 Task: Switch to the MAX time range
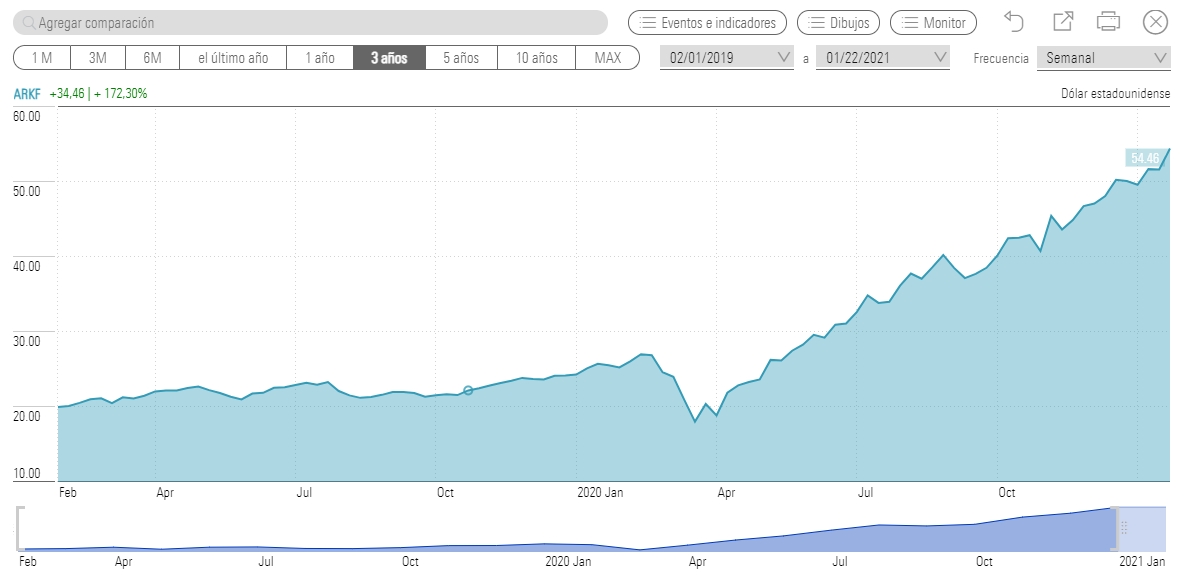(608, 57)
